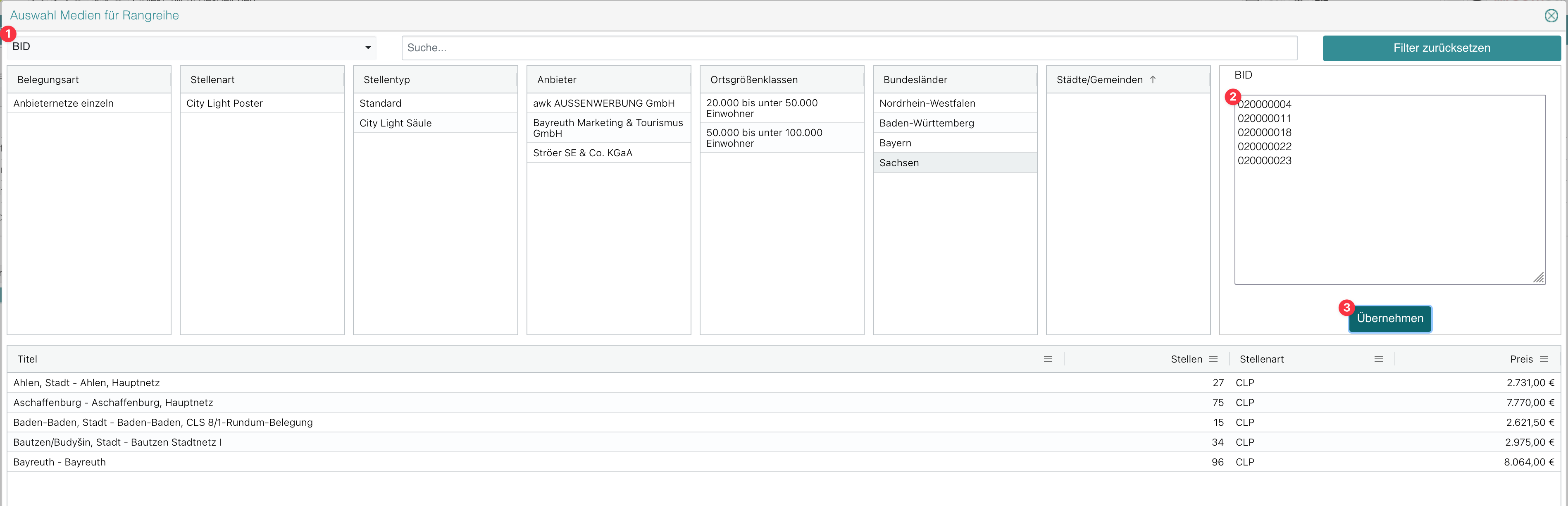Select row Aschaffenburg - Aschaffenburg, Hauptnetz
1568x506 pixels.
click(784, 403)
